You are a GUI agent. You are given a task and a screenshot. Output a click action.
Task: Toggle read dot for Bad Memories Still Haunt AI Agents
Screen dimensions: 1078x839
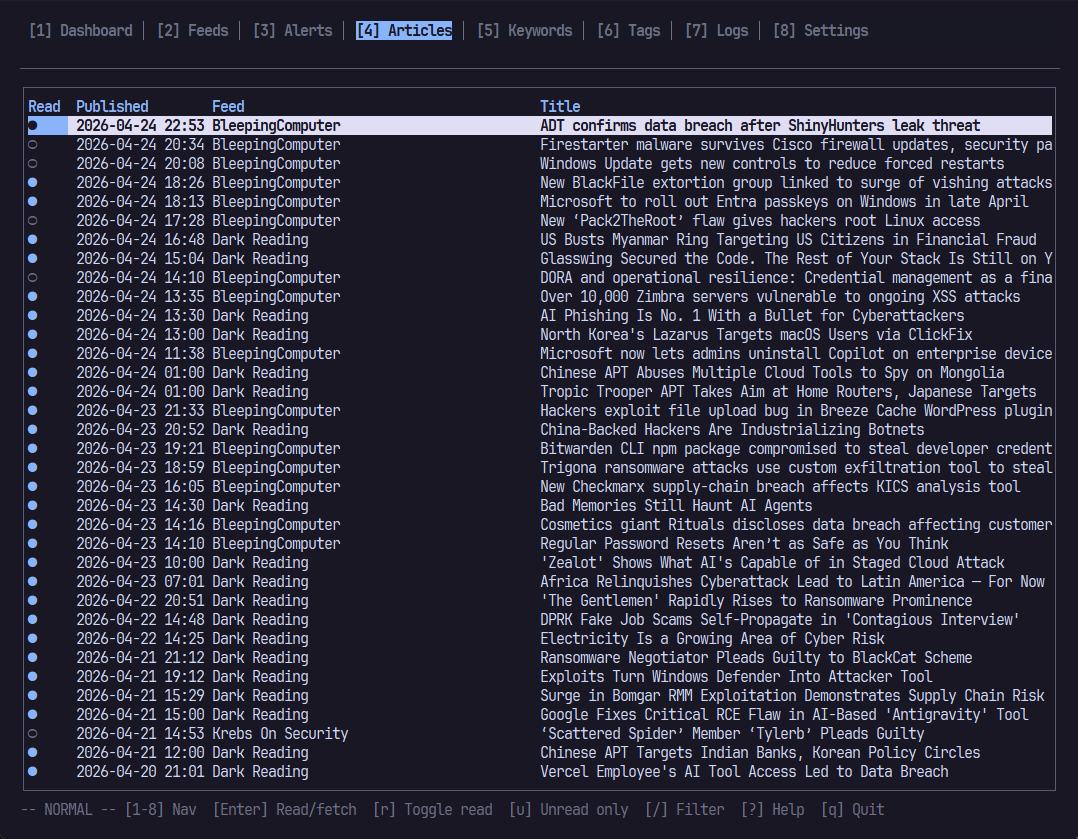point(32,505)
